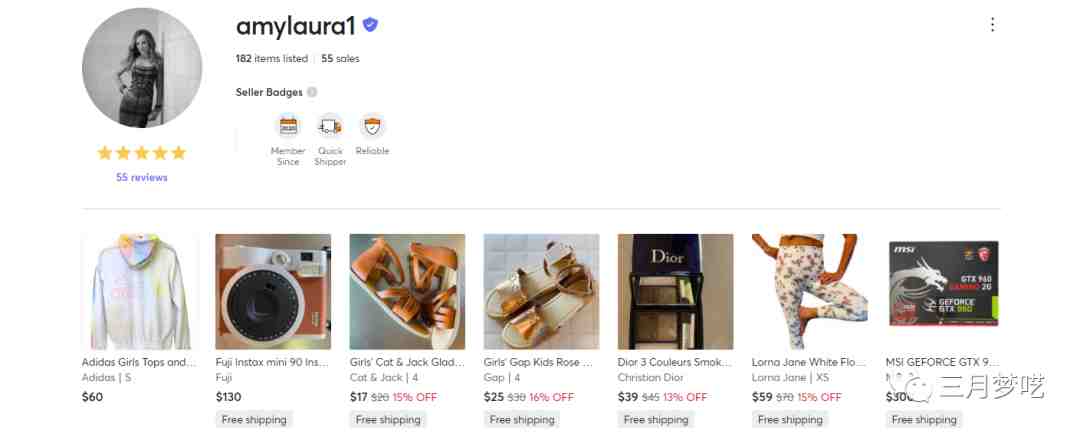Image resolution: width=1080 pixels, height=434 pixels.
Task: Open the amylaura1 profile picture
Action: 142,68
